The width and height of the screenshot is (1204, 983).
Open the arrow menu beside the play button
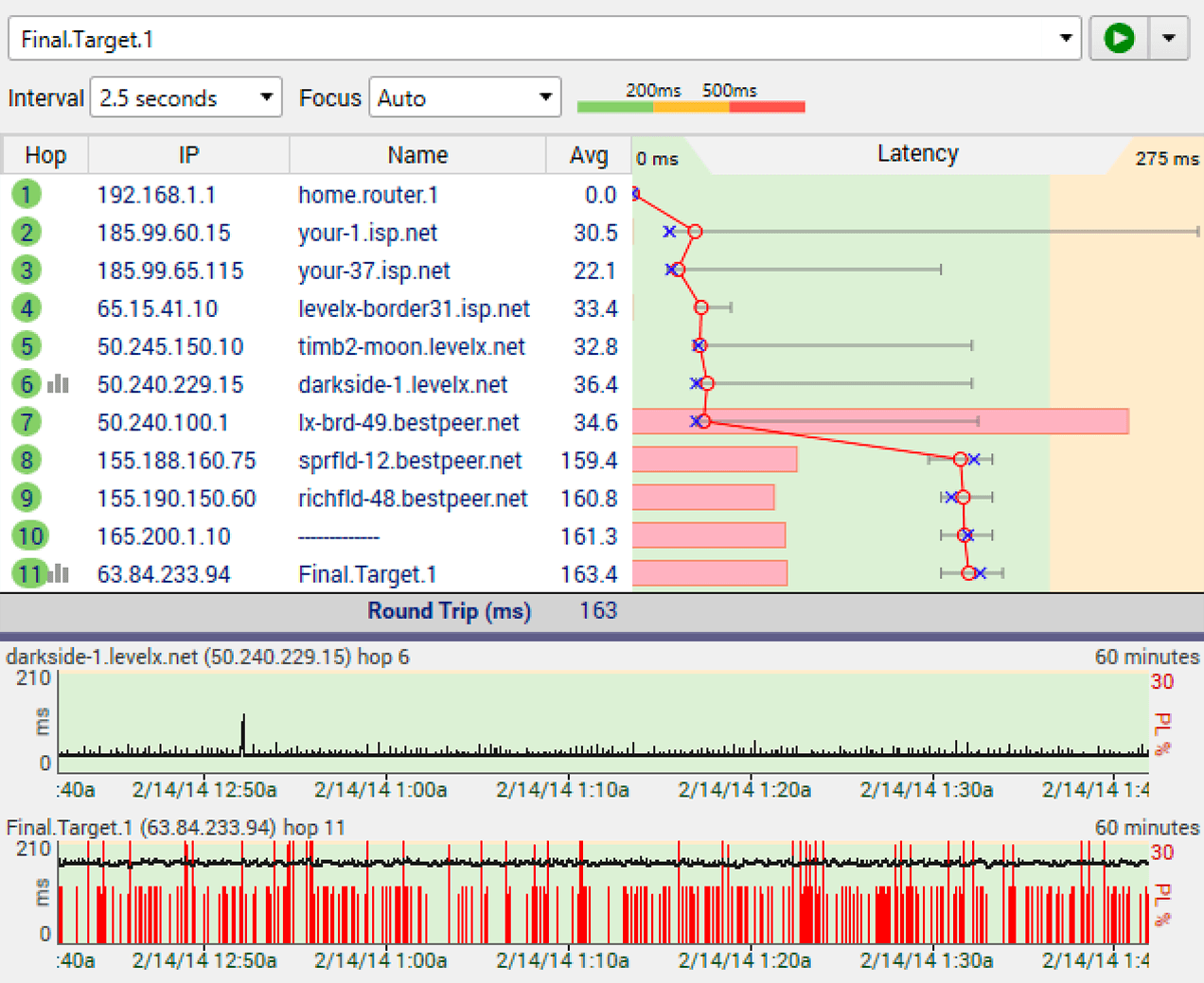[x=1169, y=38]
